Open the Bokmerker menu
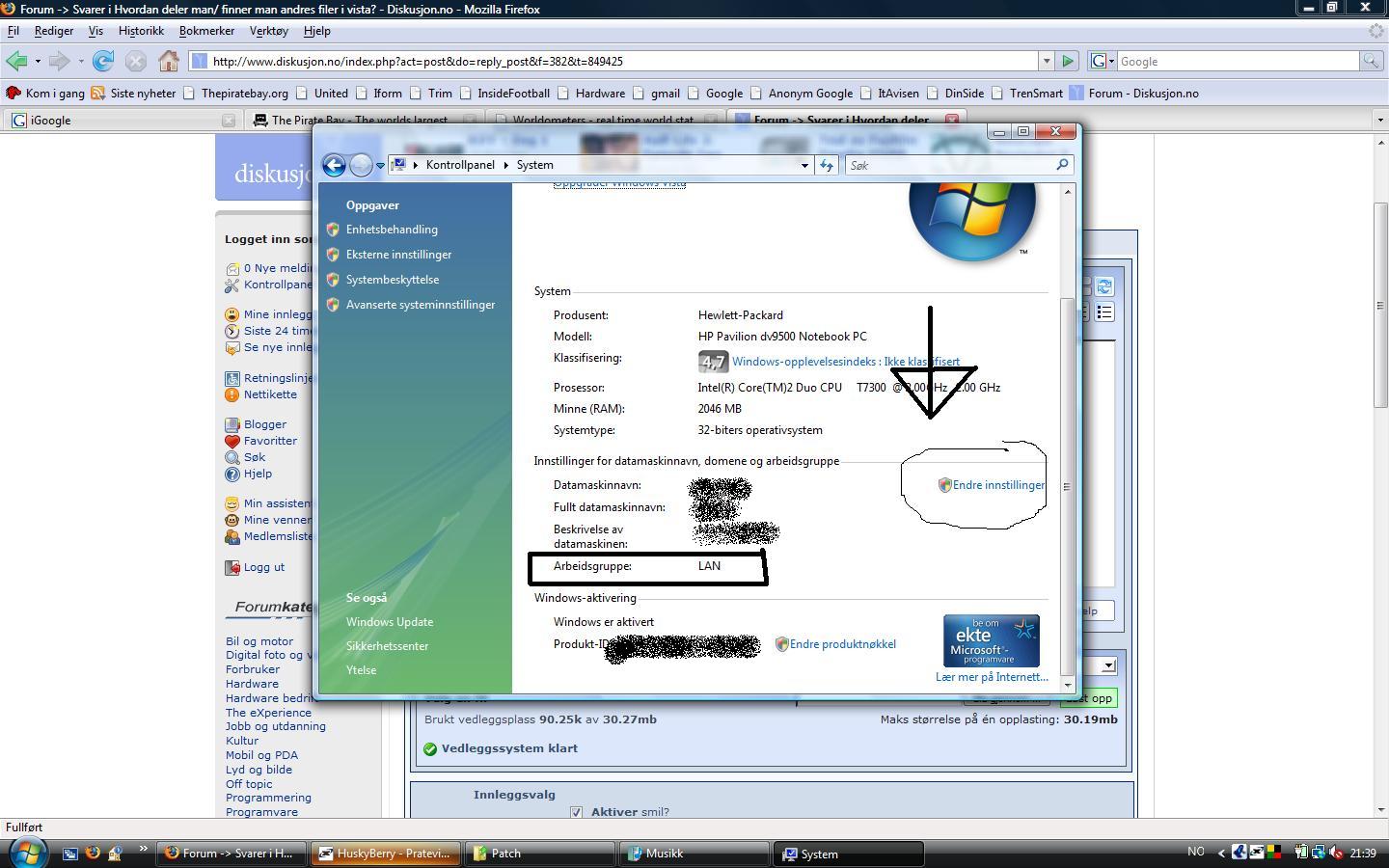1389x868 pixels. point(206,31)
